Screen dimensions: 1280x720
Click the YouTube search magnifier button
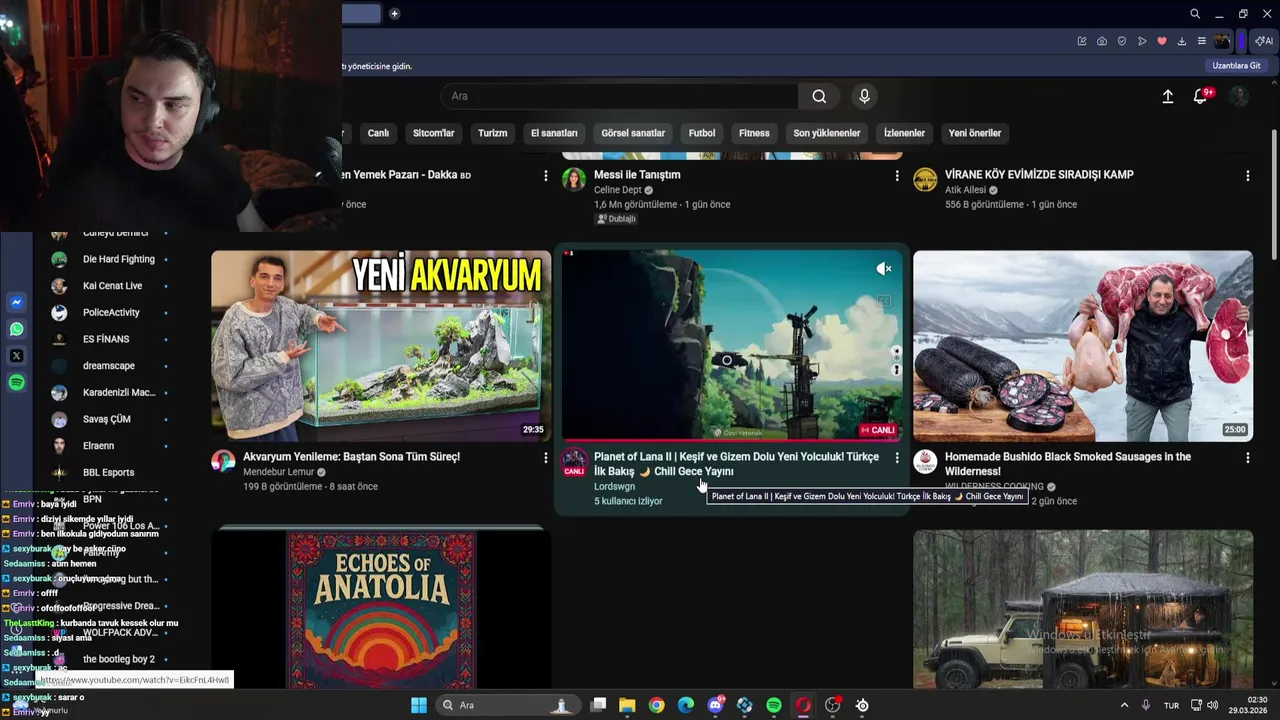tap(819, 96)
